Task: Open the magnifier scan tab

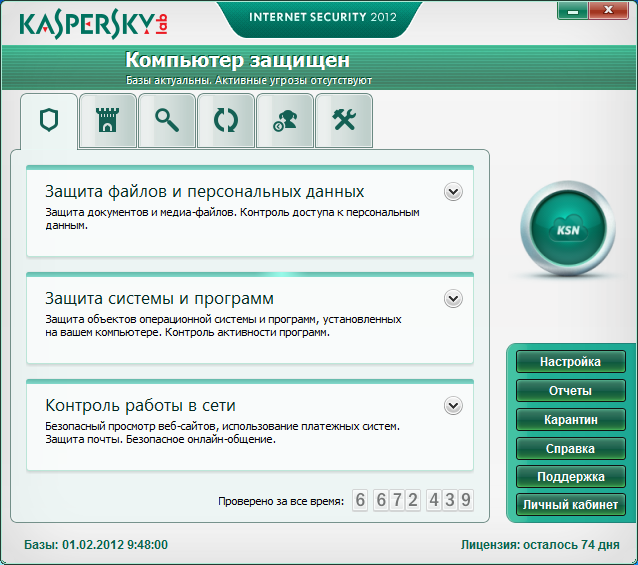Action: tap(167, 120)
